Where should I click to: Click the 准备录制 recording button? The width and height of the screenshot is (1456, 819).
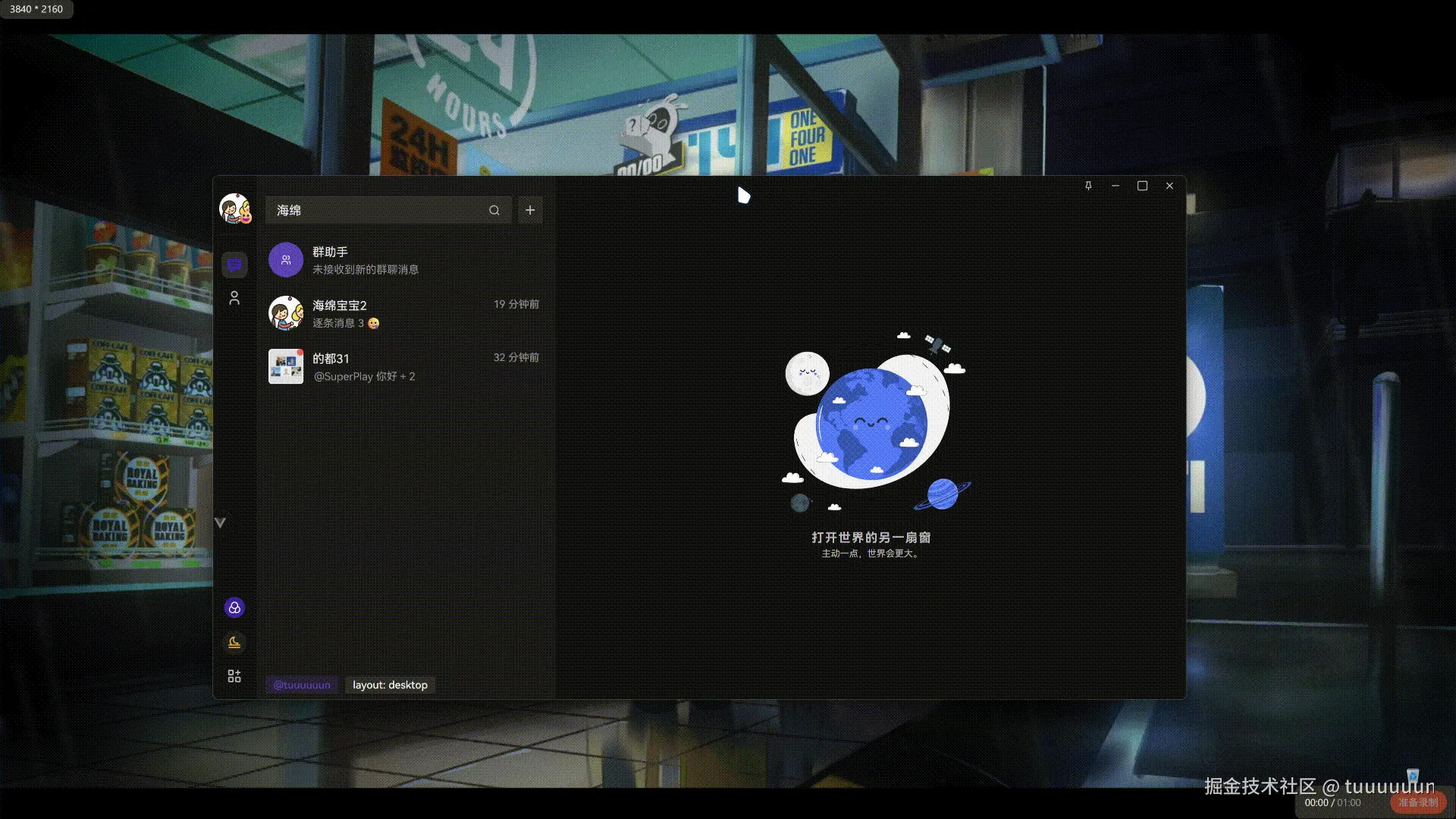pos(1418,802)
